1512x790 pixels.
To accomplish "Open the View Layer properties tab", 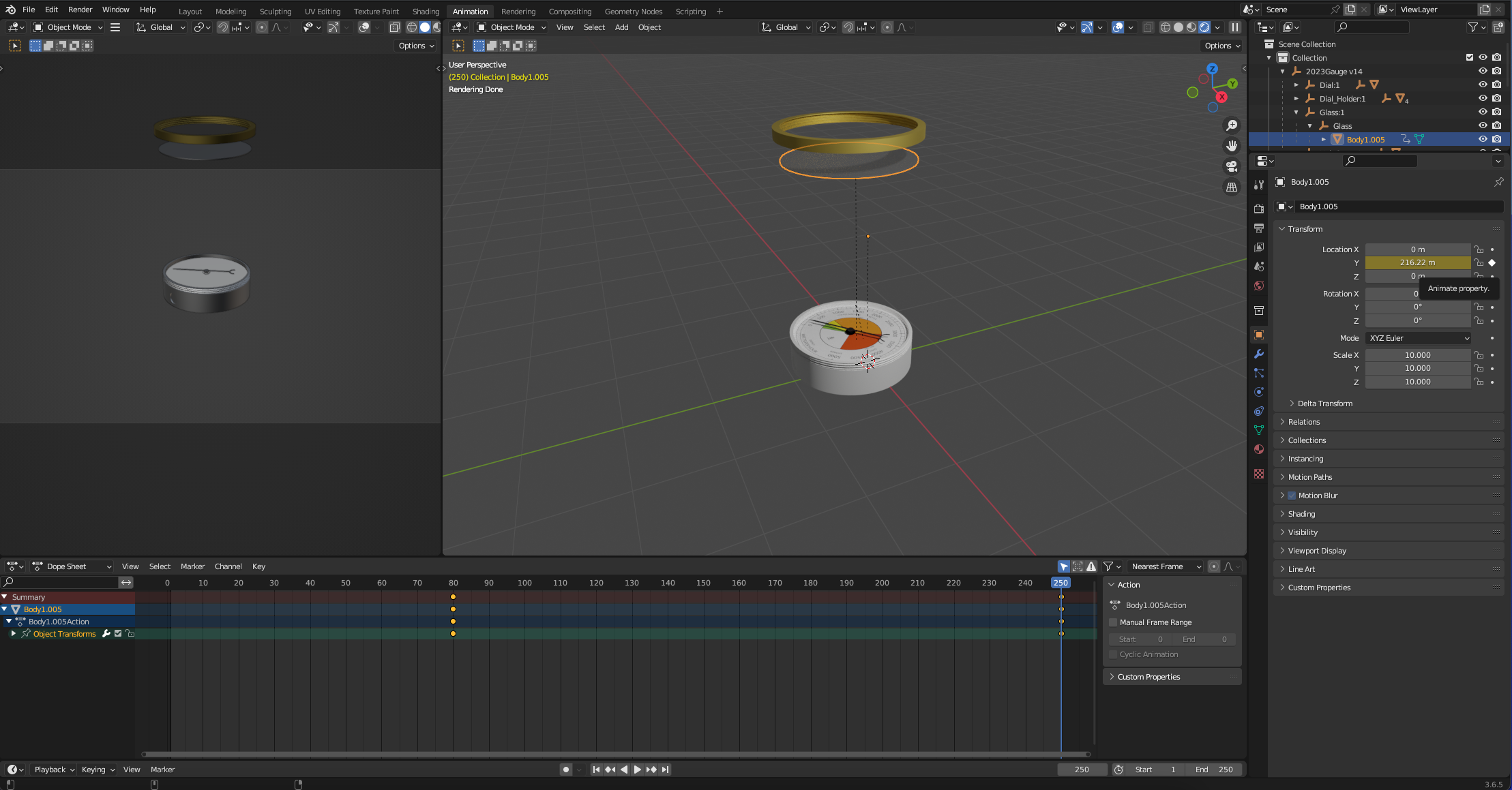I will (x=1259, y=247).
